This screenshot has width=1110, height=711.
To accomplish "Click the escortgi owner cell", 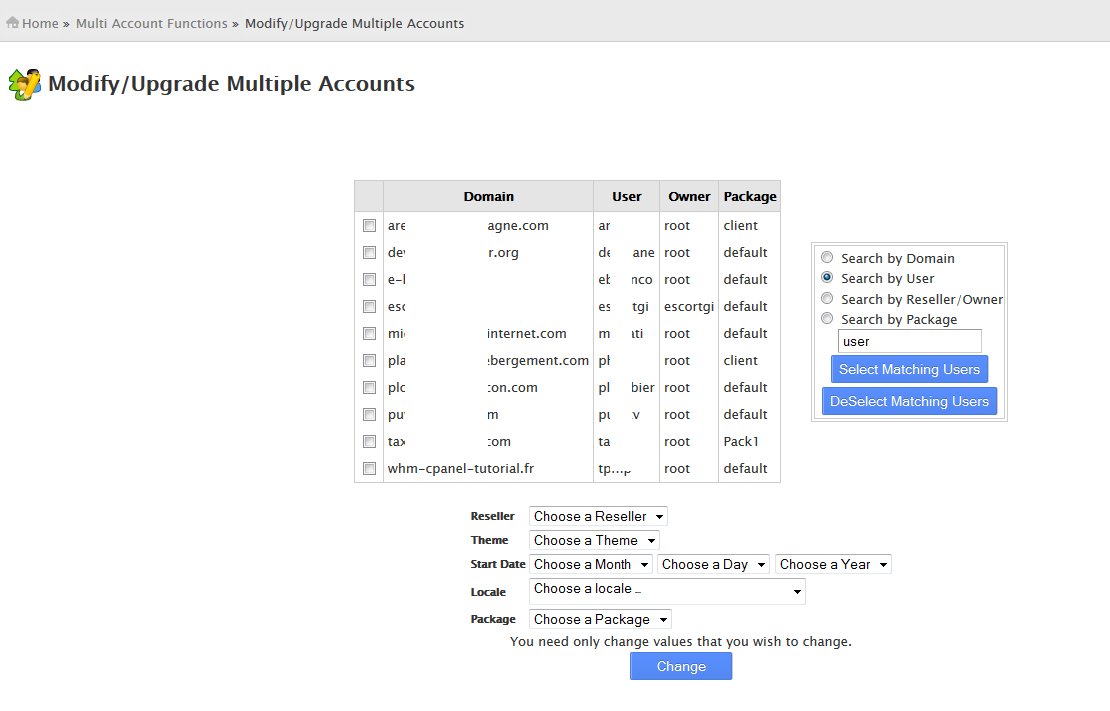I will pos(689,306).
